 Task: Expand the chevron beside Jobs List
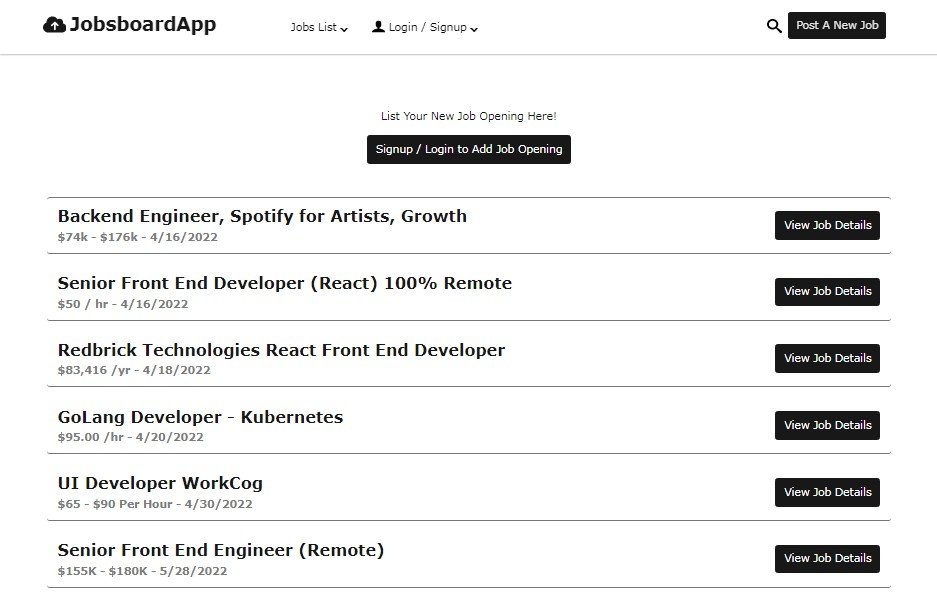345,29
